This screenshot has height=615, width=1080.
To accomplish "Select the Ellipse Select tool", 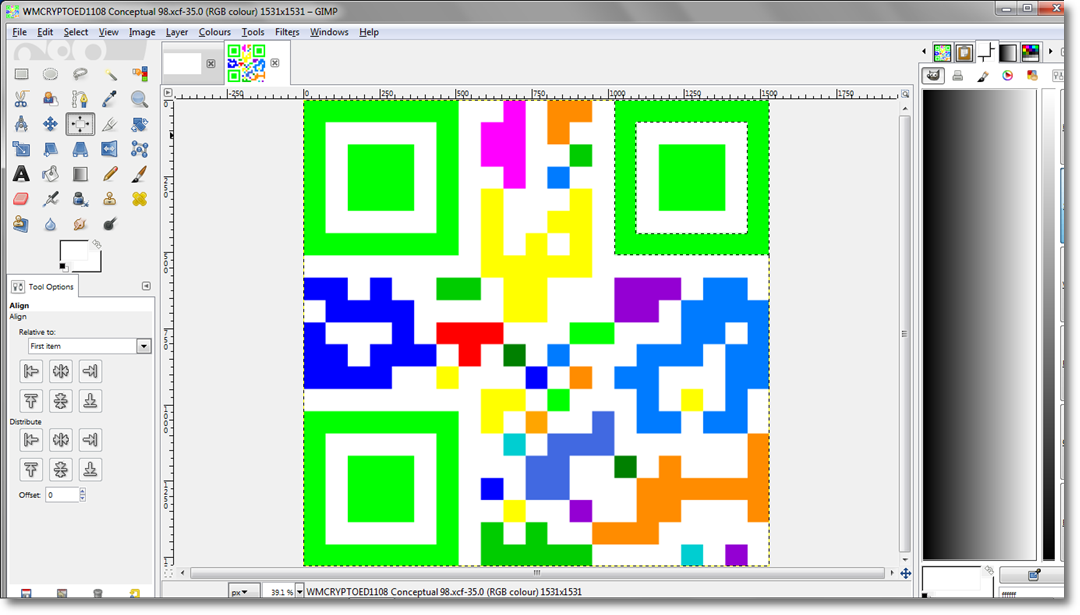I will pyautogui.click(x=50, y=74).
